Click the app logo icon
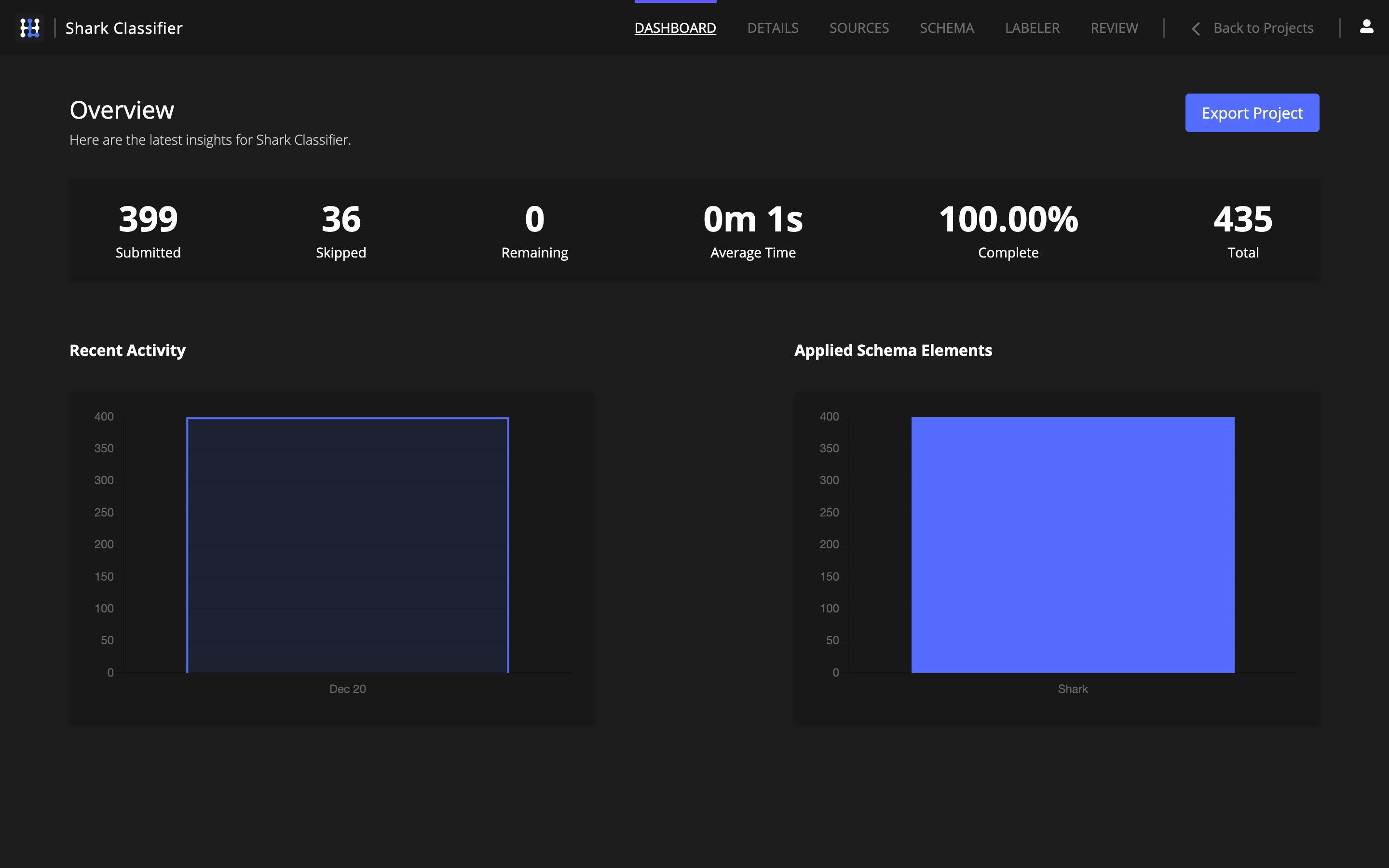This screenshot has height=868, width=1389. [30, 27]
